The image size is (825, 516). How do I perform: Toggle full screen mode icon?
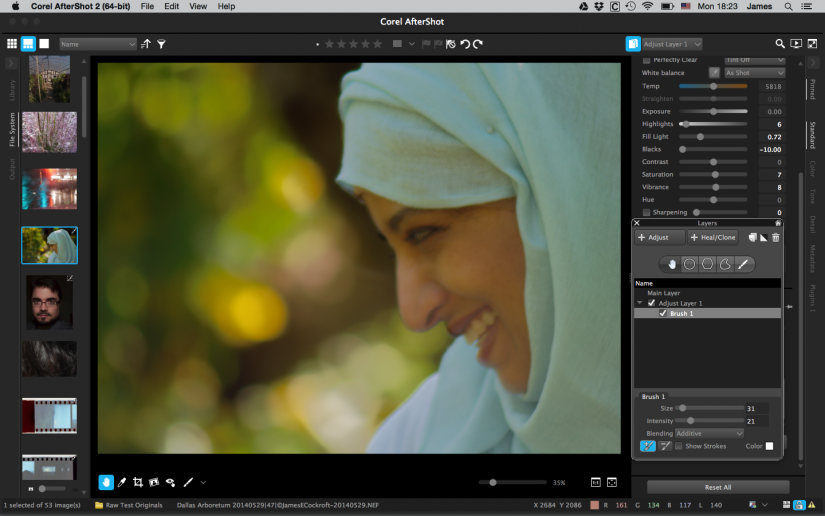[812, 44]
